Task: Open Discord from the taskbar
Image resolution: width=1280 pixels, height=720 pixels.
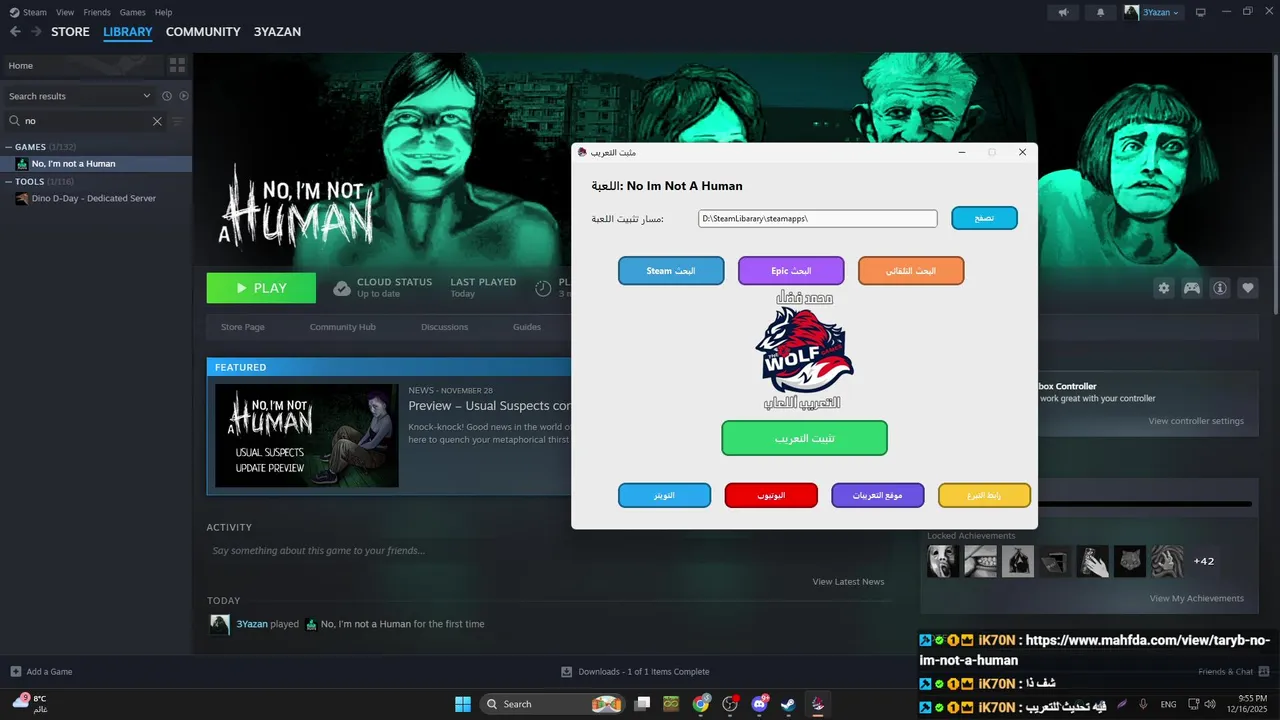Action: tap(759, 704)
